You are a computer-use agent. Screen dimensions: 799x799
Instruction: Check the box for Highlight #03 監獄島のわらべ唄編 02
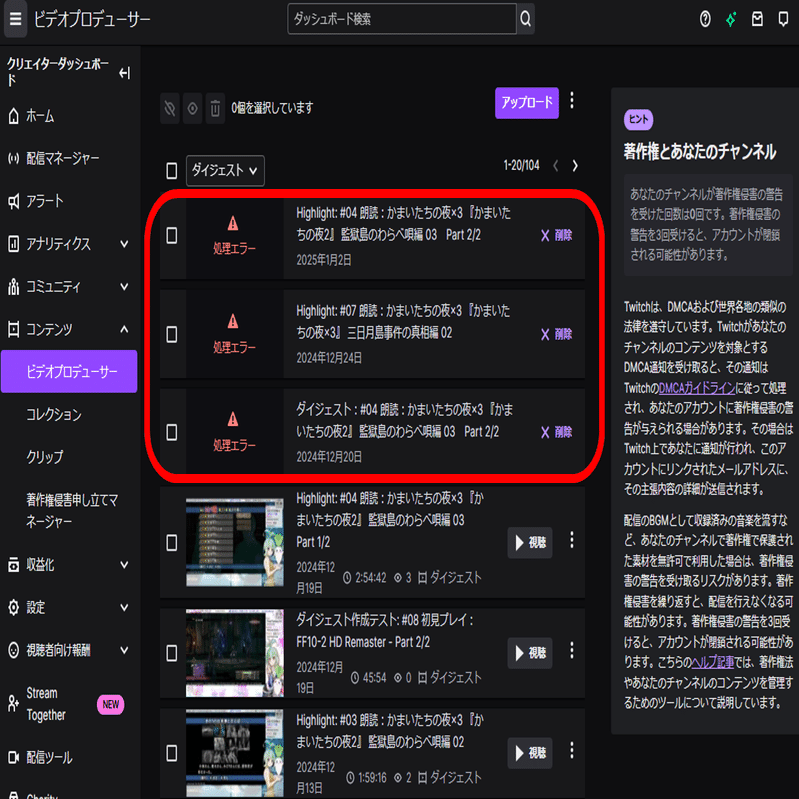[172, 753]
